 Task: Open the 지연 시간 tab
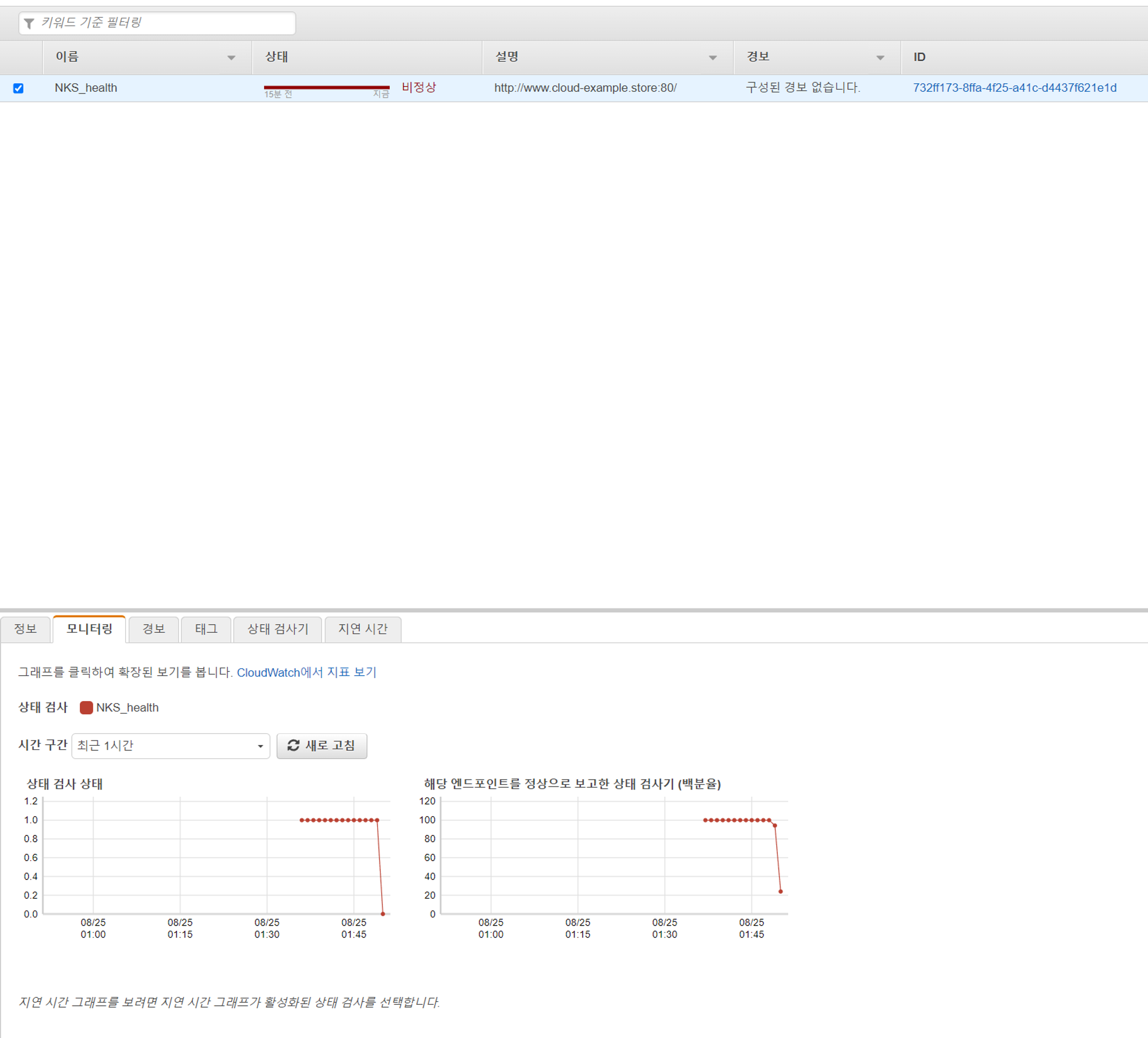coord(362,629)
